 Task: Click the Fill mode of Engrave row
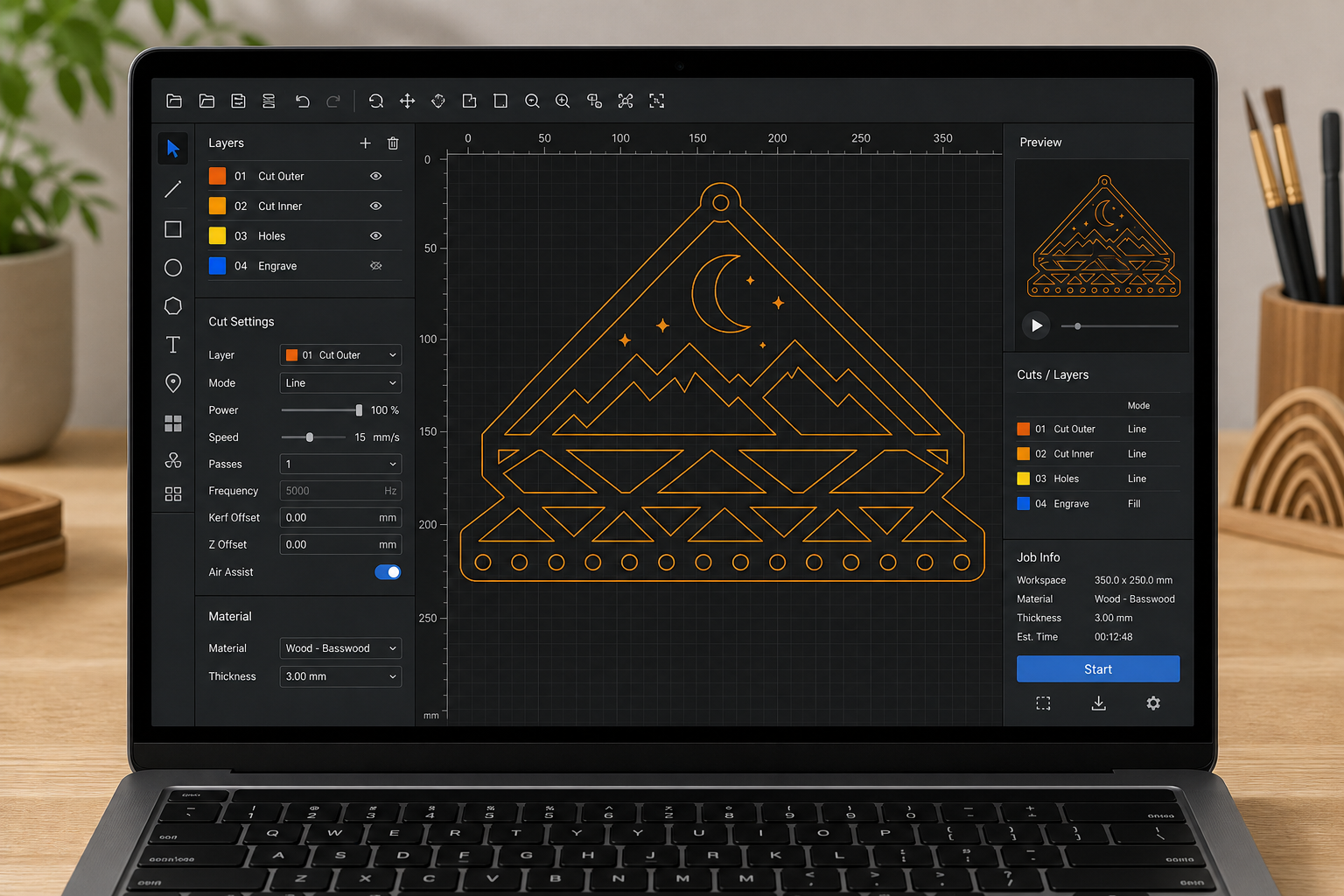pos(1134,504)
